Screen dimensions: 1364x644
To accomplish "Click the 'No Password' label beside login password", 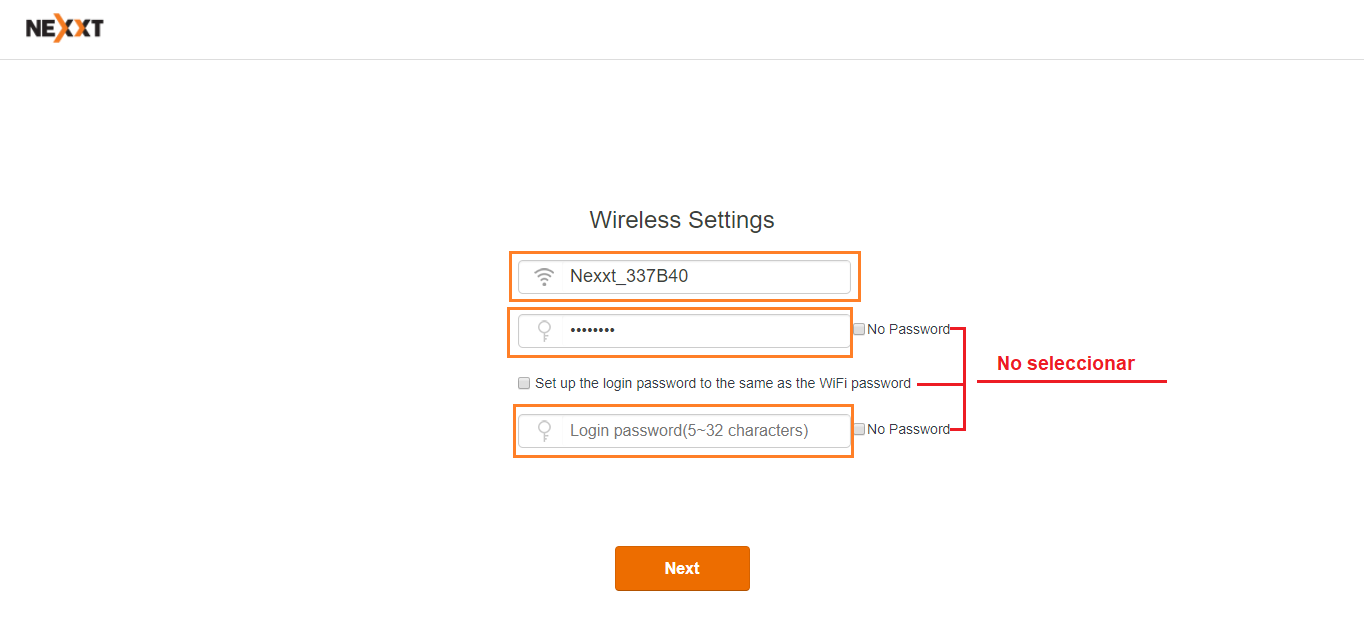I will pos(908,429).
